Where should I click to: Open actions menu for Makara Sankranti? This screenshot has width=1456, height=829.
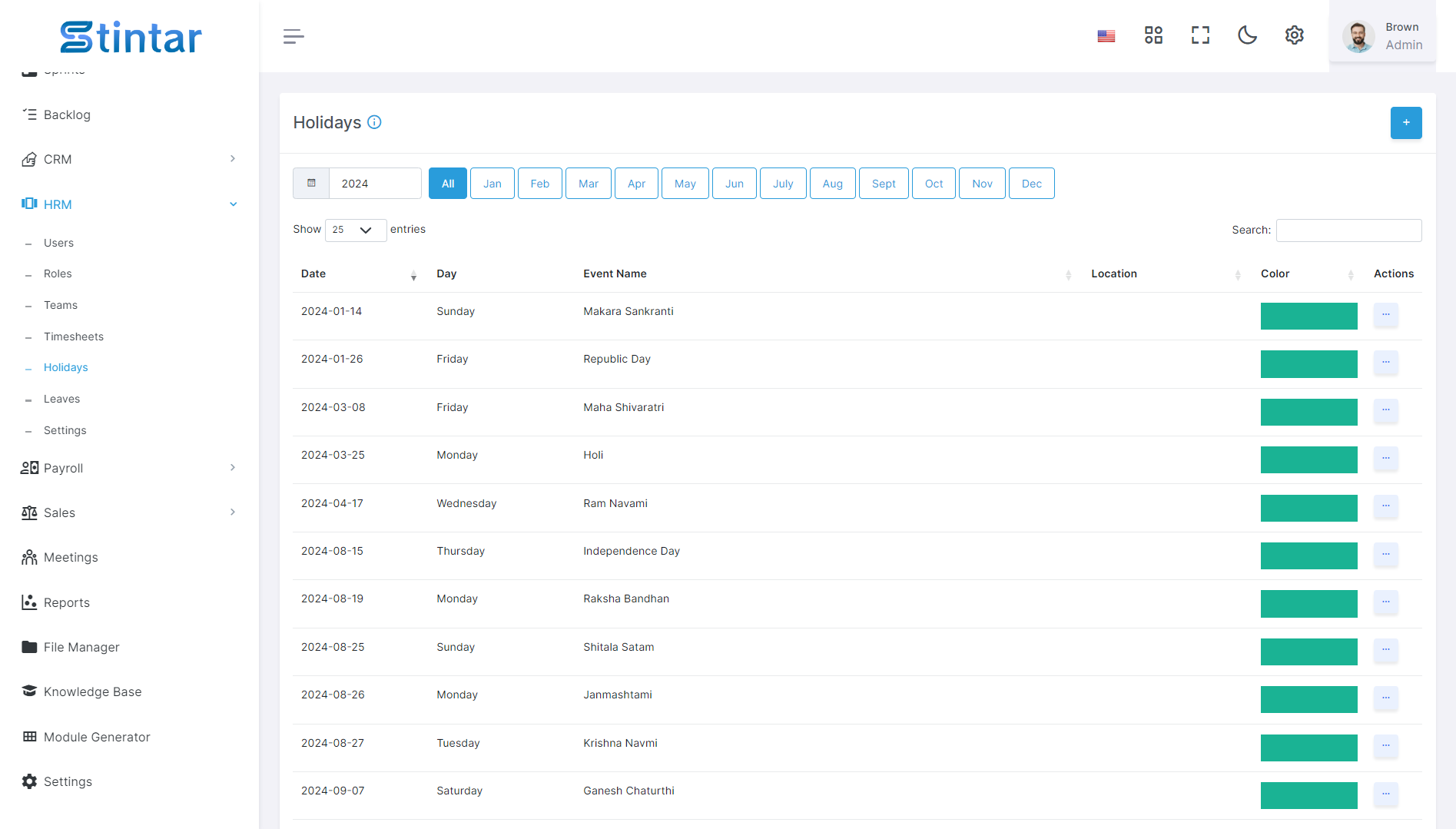pos(1385,314)
